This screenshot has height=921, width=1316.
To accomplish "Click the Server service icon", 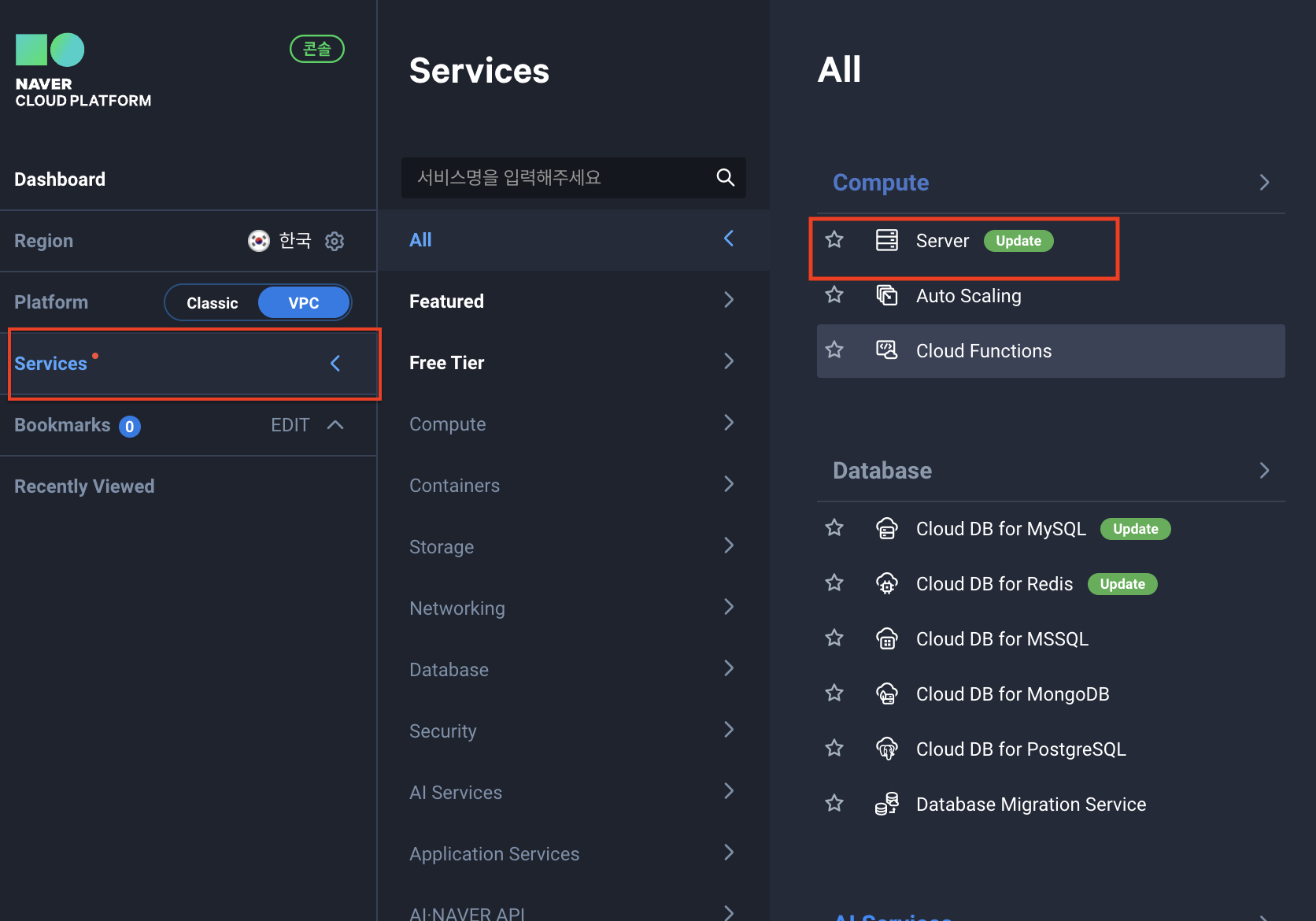I will click(887, 240).
